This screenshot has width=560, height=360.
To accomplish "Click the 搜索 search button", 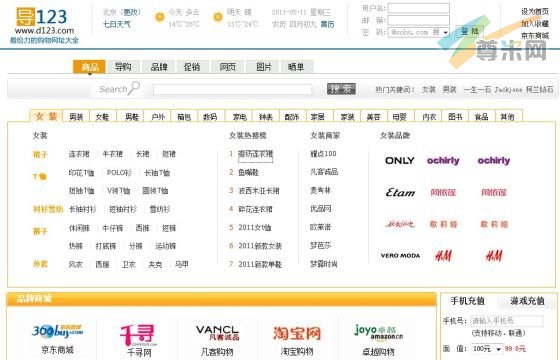I will (341, 89).
